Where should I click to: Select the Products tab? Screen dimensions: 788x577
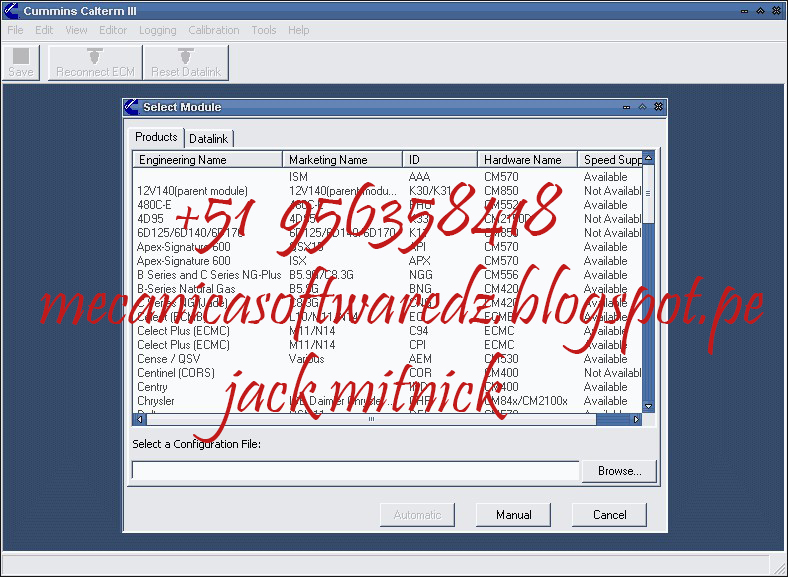tap(156, 137)
